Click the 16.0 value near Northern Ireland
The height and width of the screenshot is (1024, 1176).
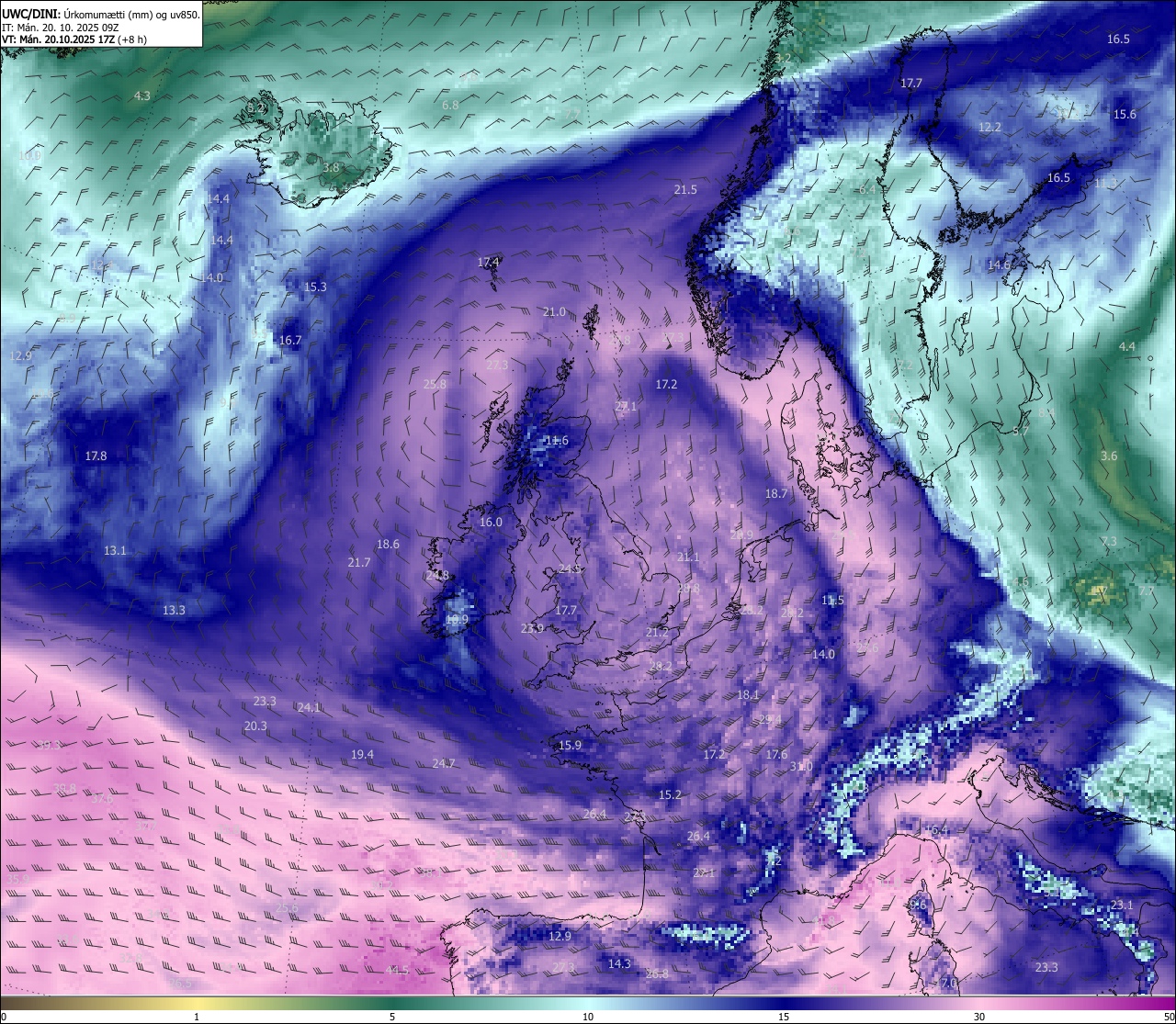pos(491,522)
